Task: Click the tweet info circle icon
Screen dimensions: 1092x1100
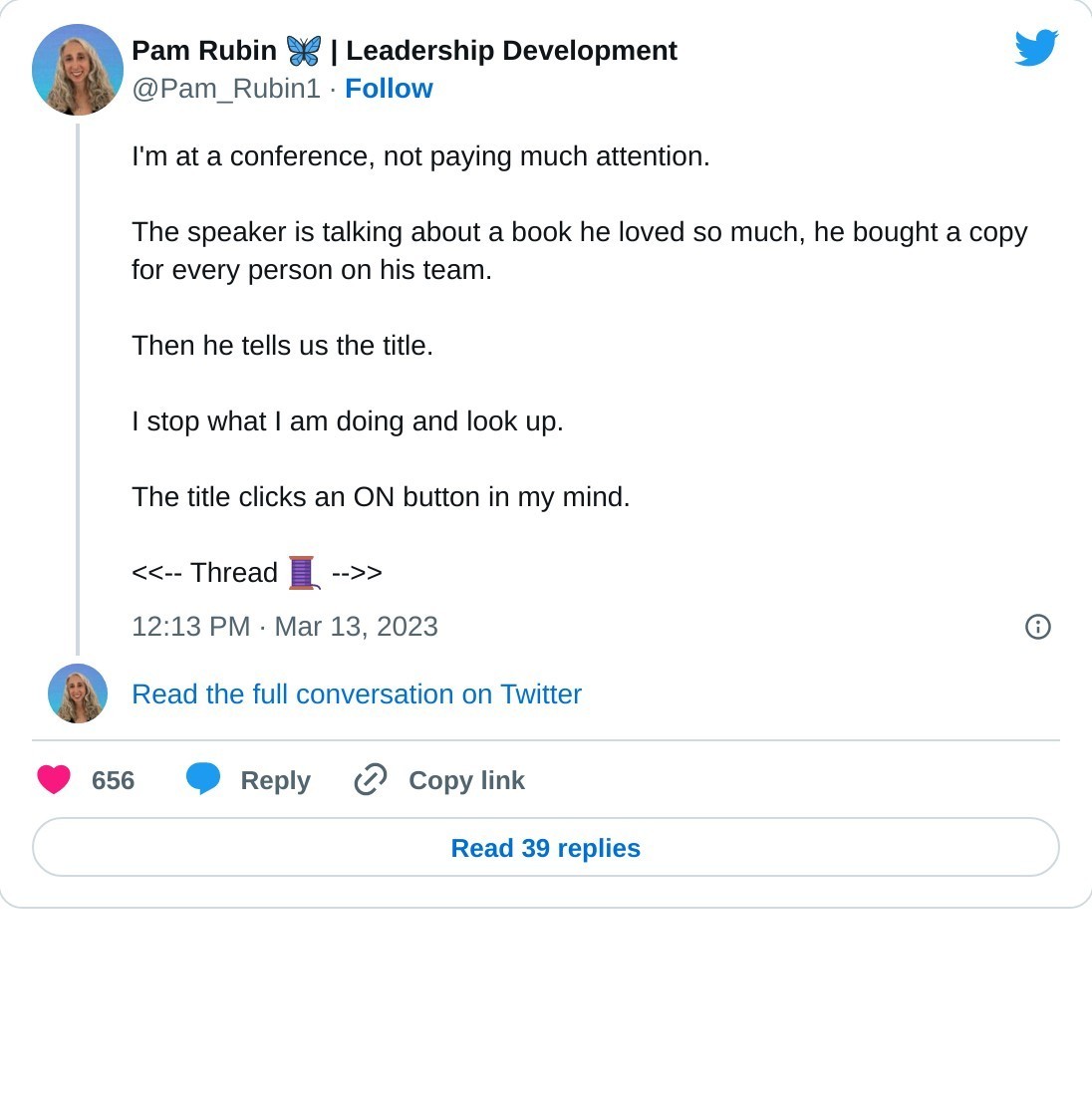Action: click(x=1037, y=627)
